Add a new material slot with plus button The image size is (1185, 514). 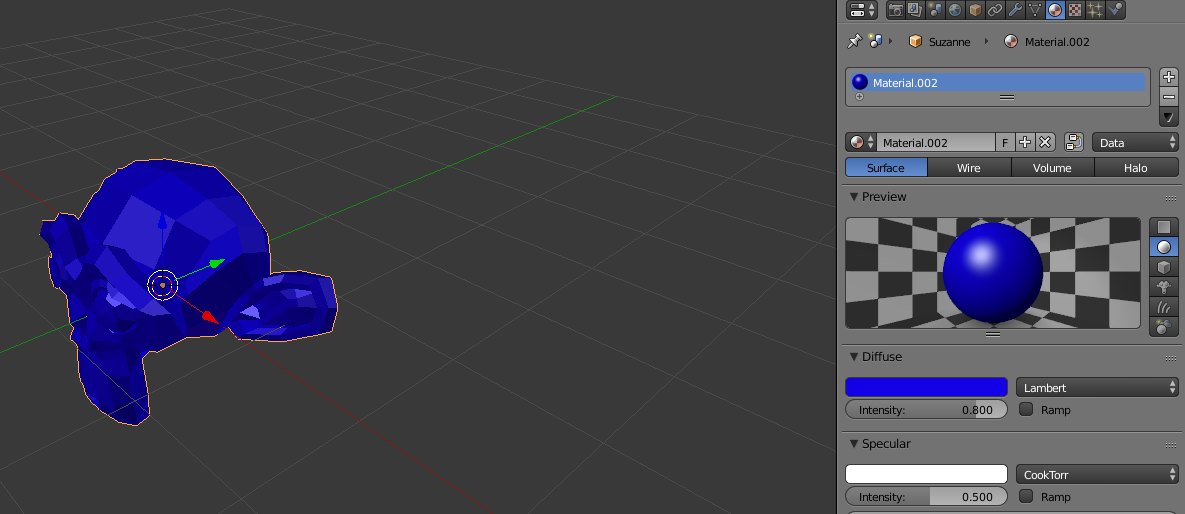[x=1168, y=77]
